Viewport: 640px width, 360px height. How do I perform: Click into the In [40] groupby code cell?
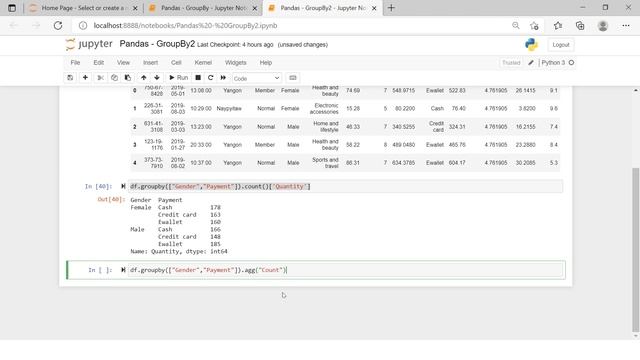(x=345, y=187)
